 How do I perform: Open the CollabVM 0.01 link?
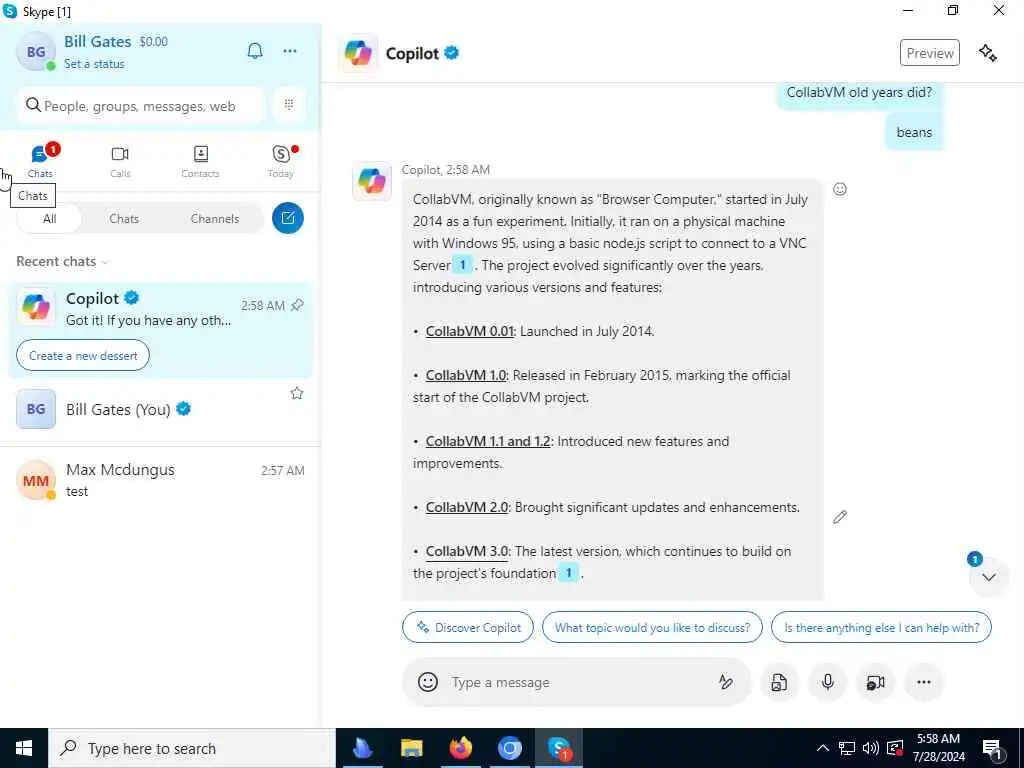click(470, 331)
